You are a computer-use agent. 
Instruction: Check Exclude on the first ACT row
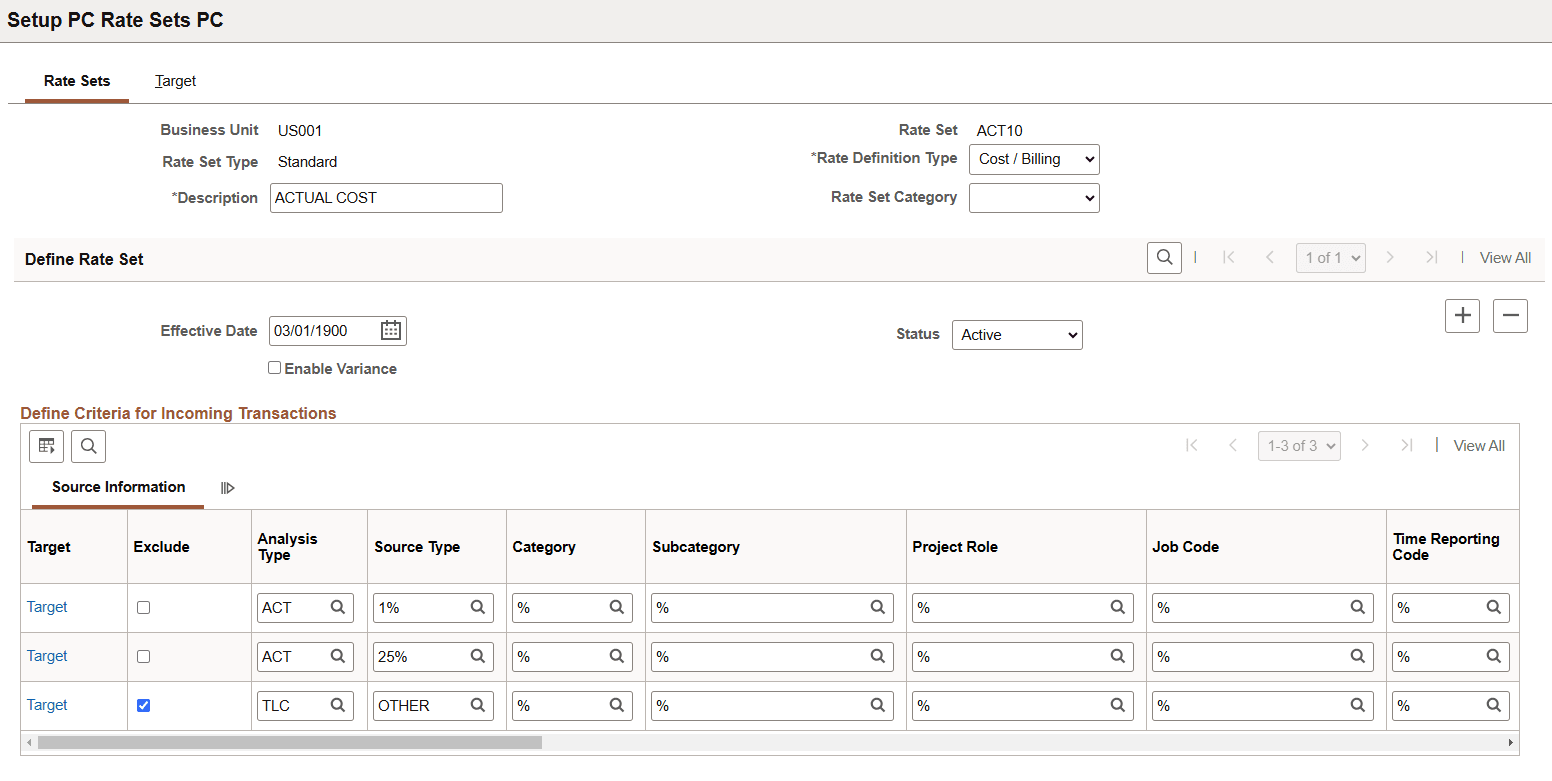click(143, 607)
